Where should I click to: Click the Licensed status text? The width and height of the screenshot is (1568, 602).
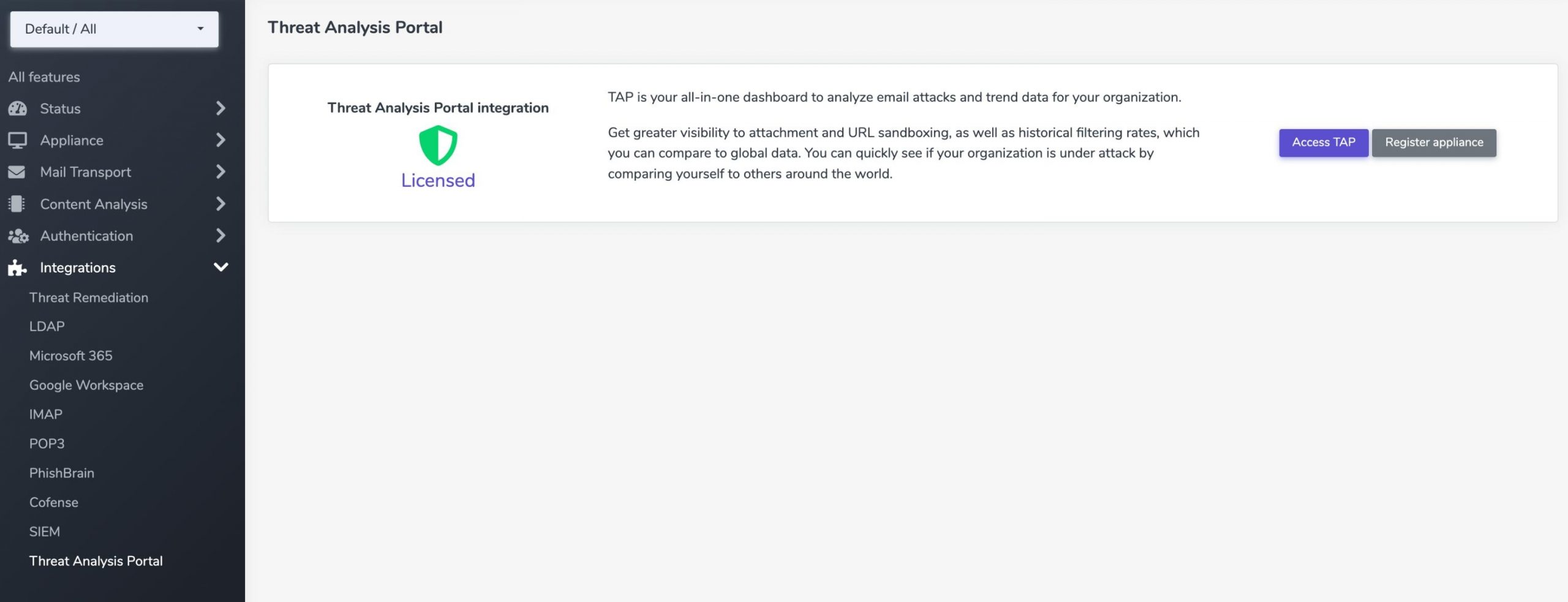click(438, 180)
